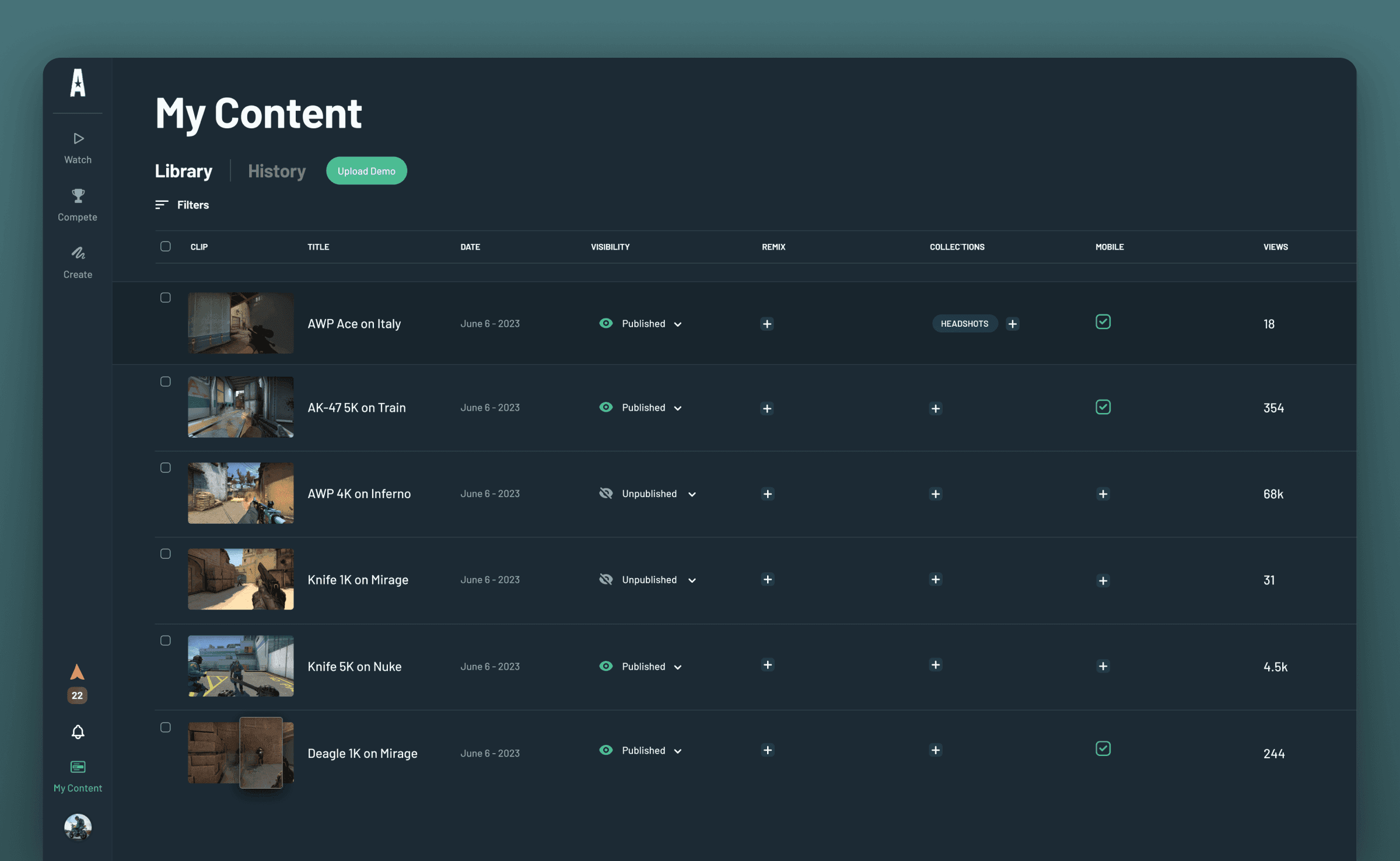Switch to the Library tab
The image size is (1400, 861).
[x=184, y=171]
